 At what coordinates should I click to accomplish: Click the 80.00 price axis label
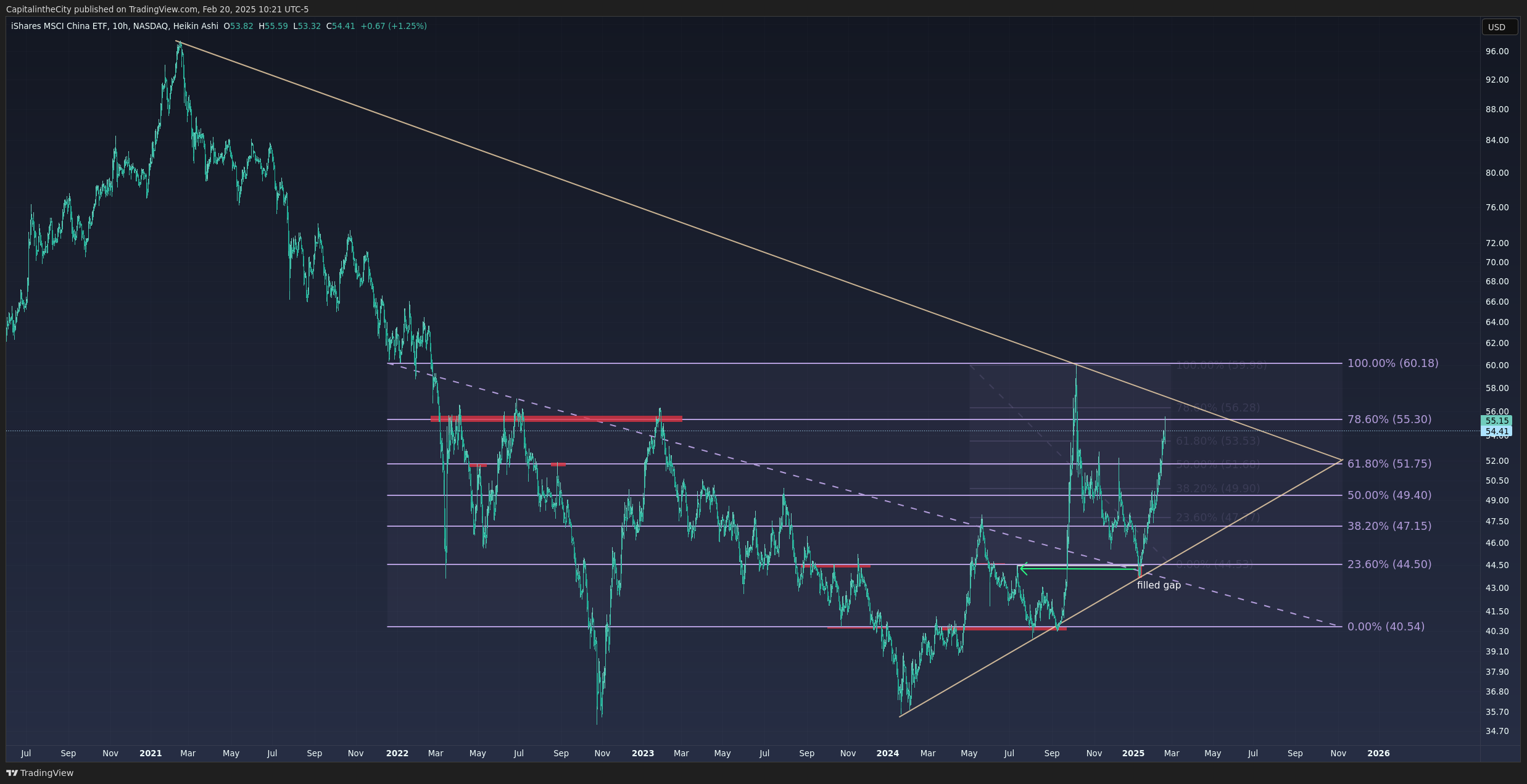click(1497, 173)
